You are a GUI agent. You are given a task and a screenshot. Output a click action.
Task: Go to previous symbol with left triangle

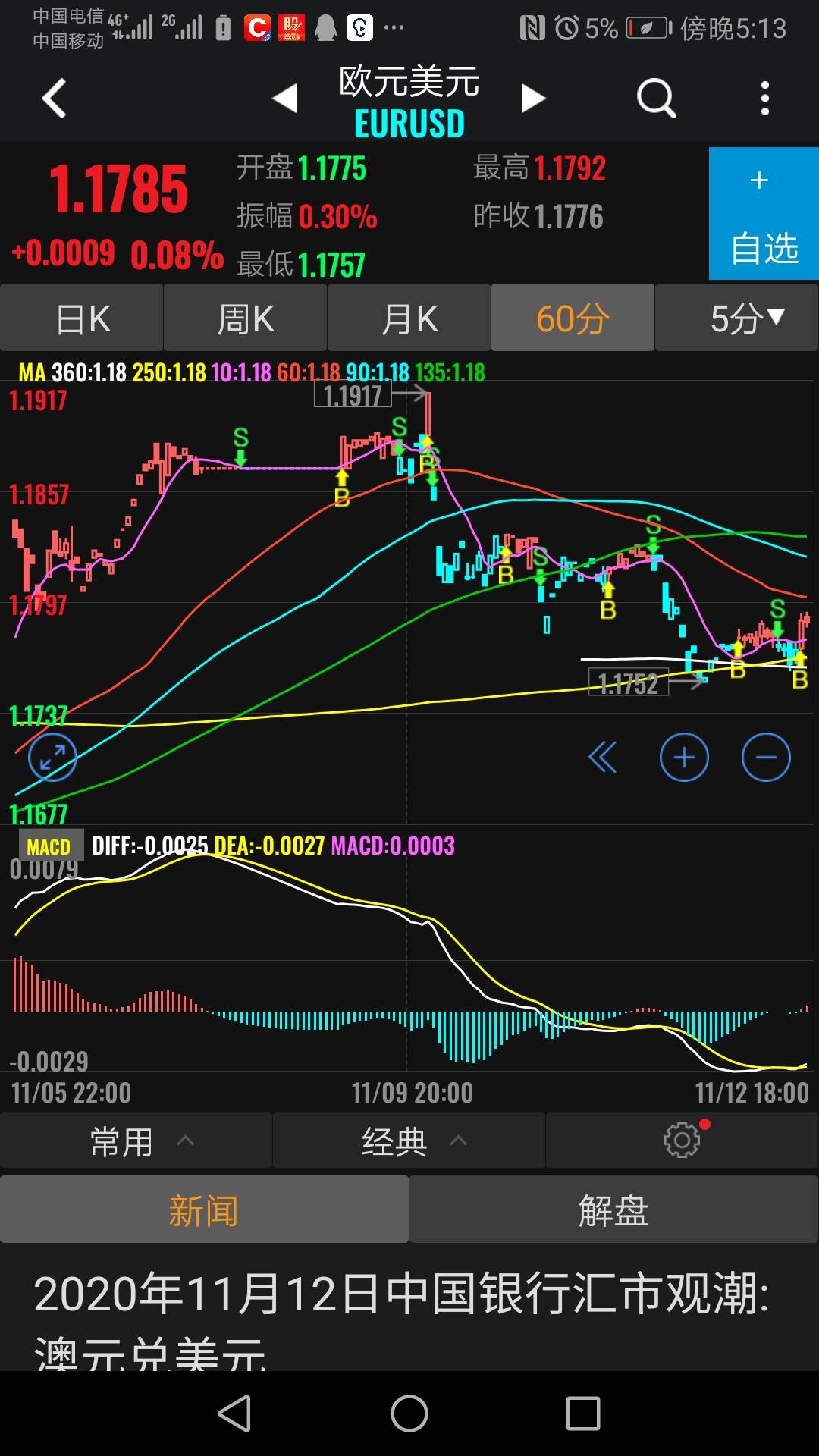[x=285, y=98]
